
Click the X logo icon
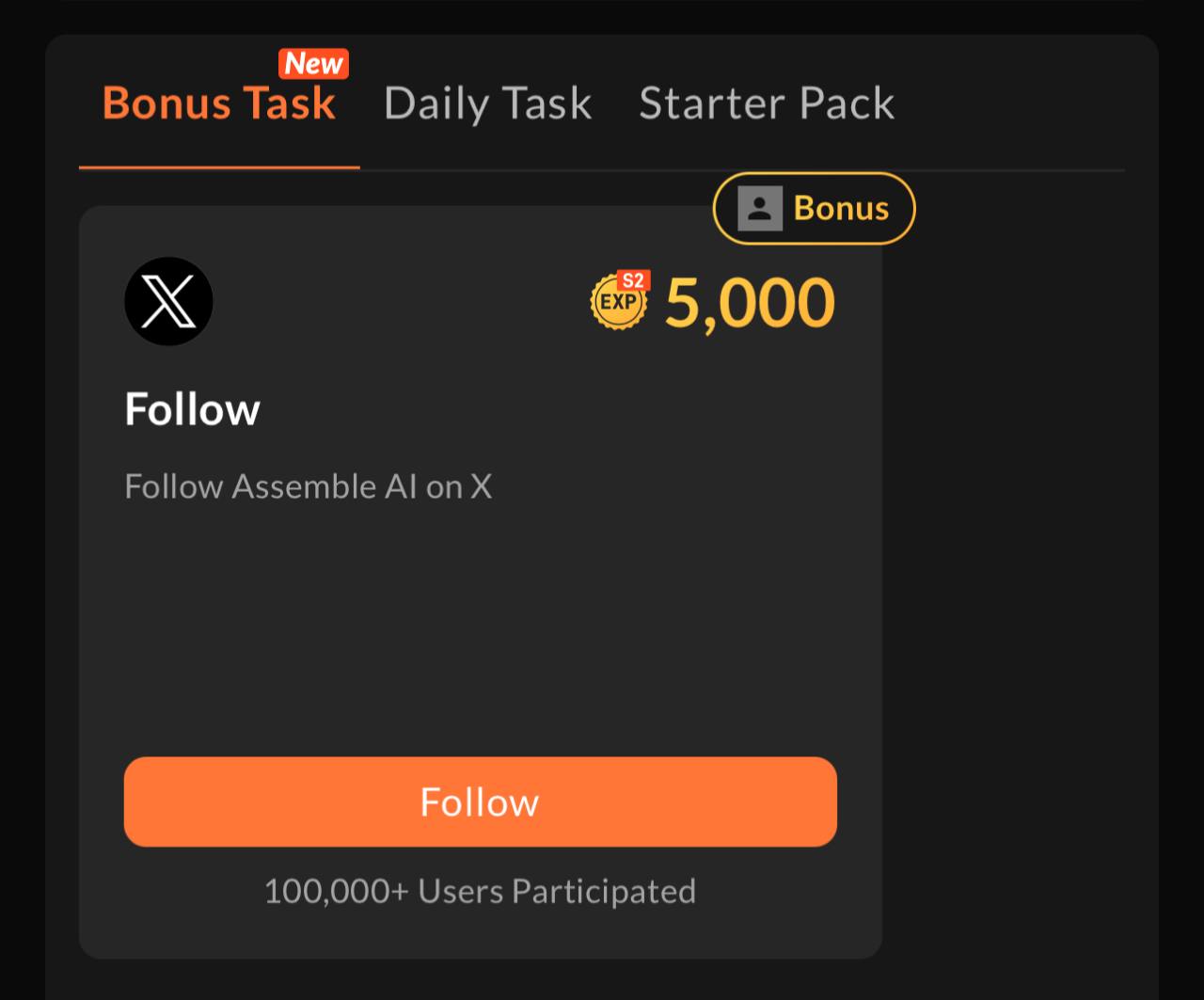pyautogui.click(x=168, y=301)
